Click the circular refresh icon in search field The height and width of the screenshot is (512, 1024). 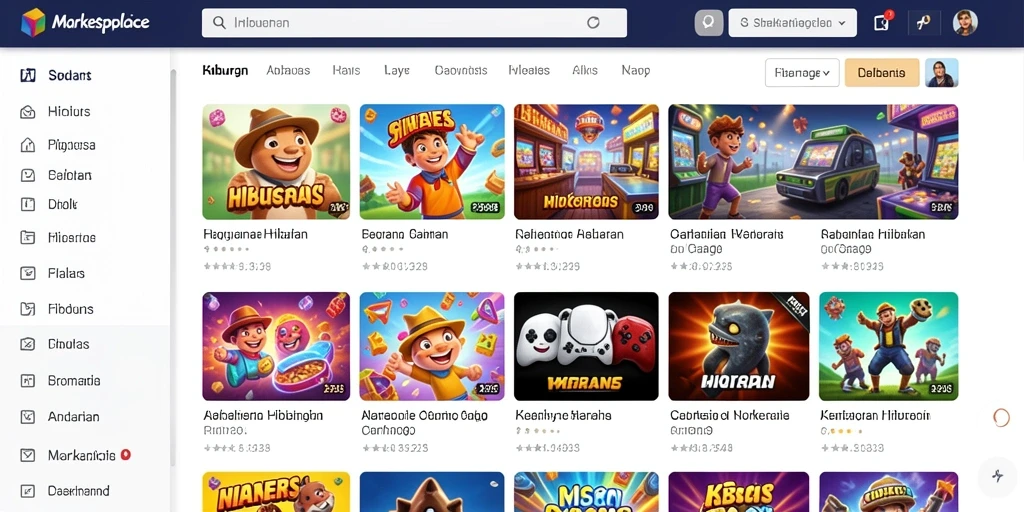tap(593, 23)
